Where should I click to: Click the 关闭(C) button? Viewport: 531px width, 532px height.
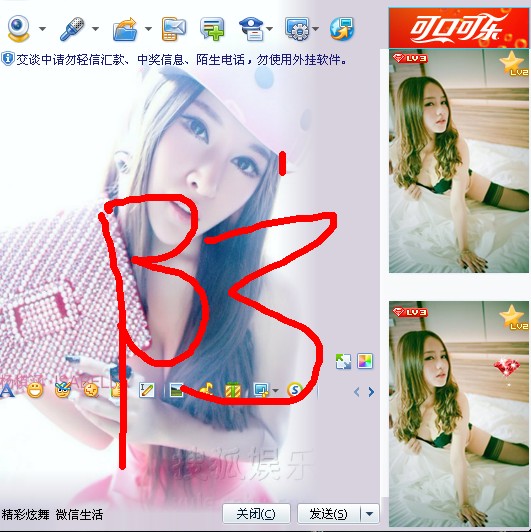pyautogui.click(x=256, y=514)
